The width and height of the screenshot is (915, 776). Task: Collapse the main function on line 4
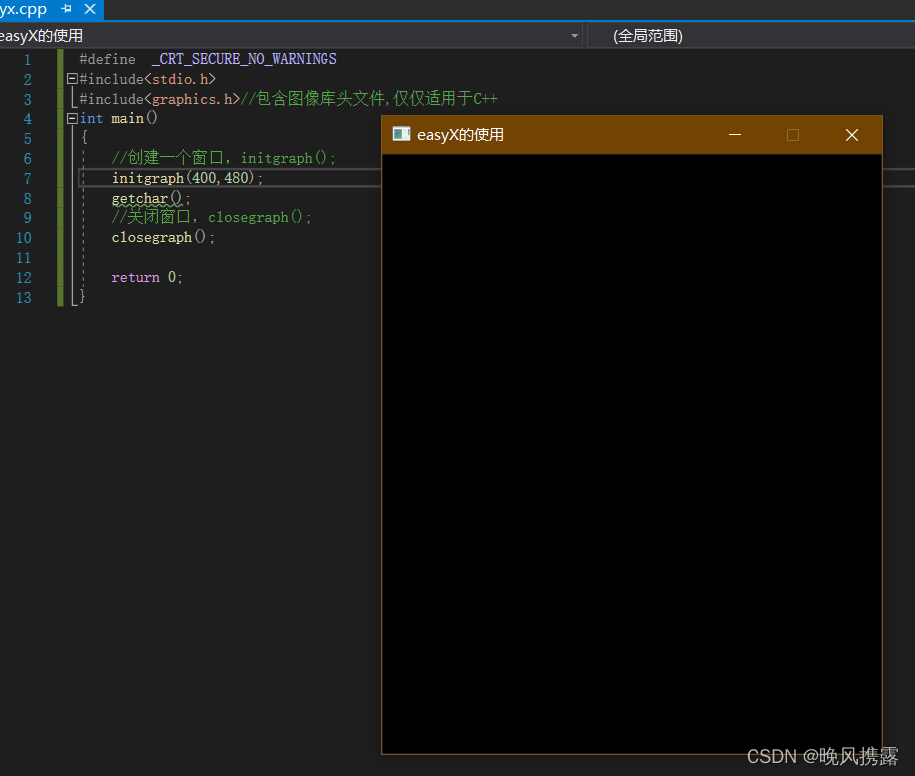pyautogui.click(x=71, y=118)
